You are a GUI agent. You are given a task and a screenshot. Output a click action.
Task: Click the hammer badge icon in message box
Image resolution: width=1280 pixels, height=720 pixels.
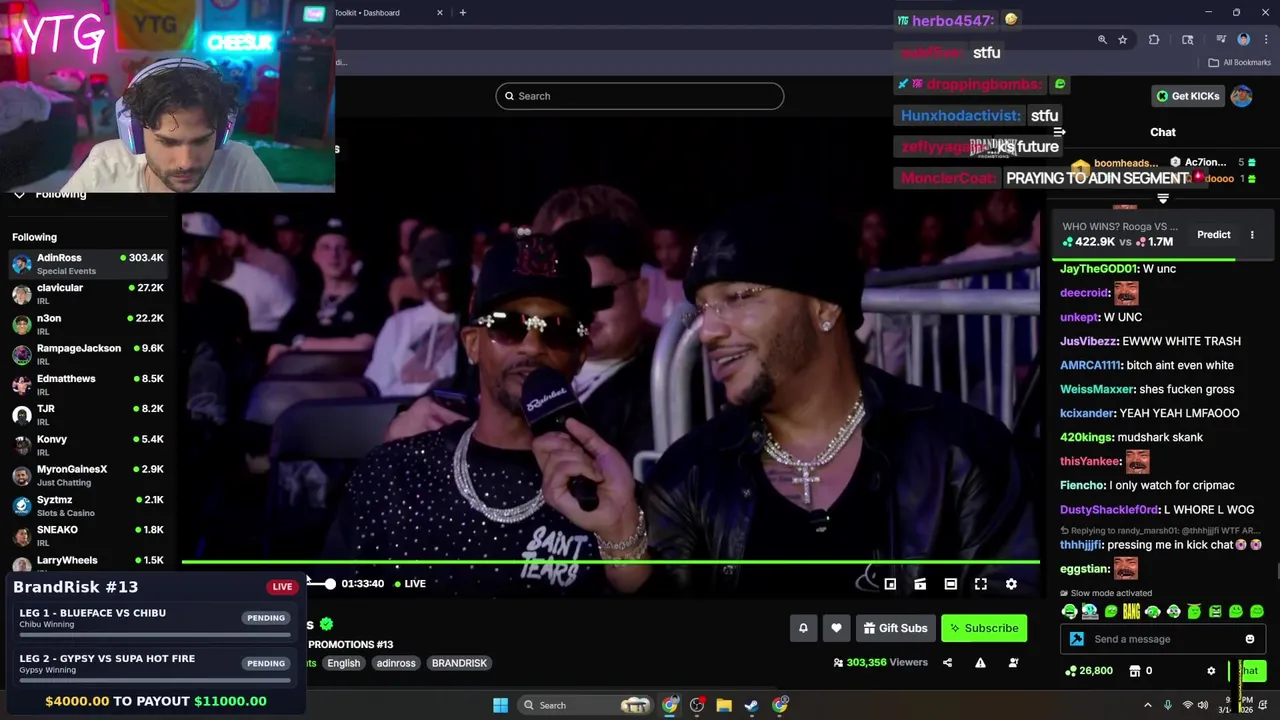coord(1077,639)
